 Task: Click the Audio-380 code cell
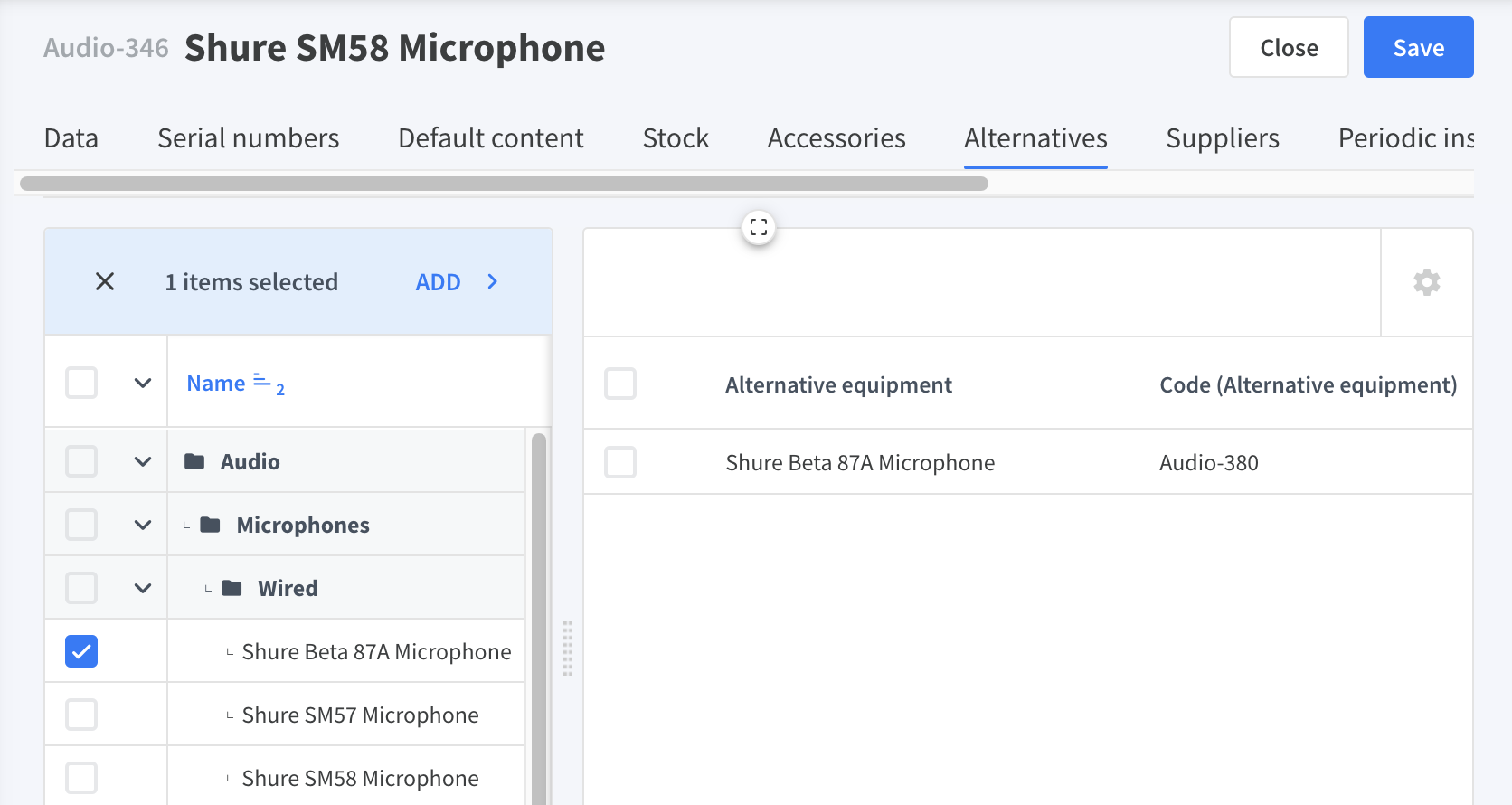point(1209,462)
